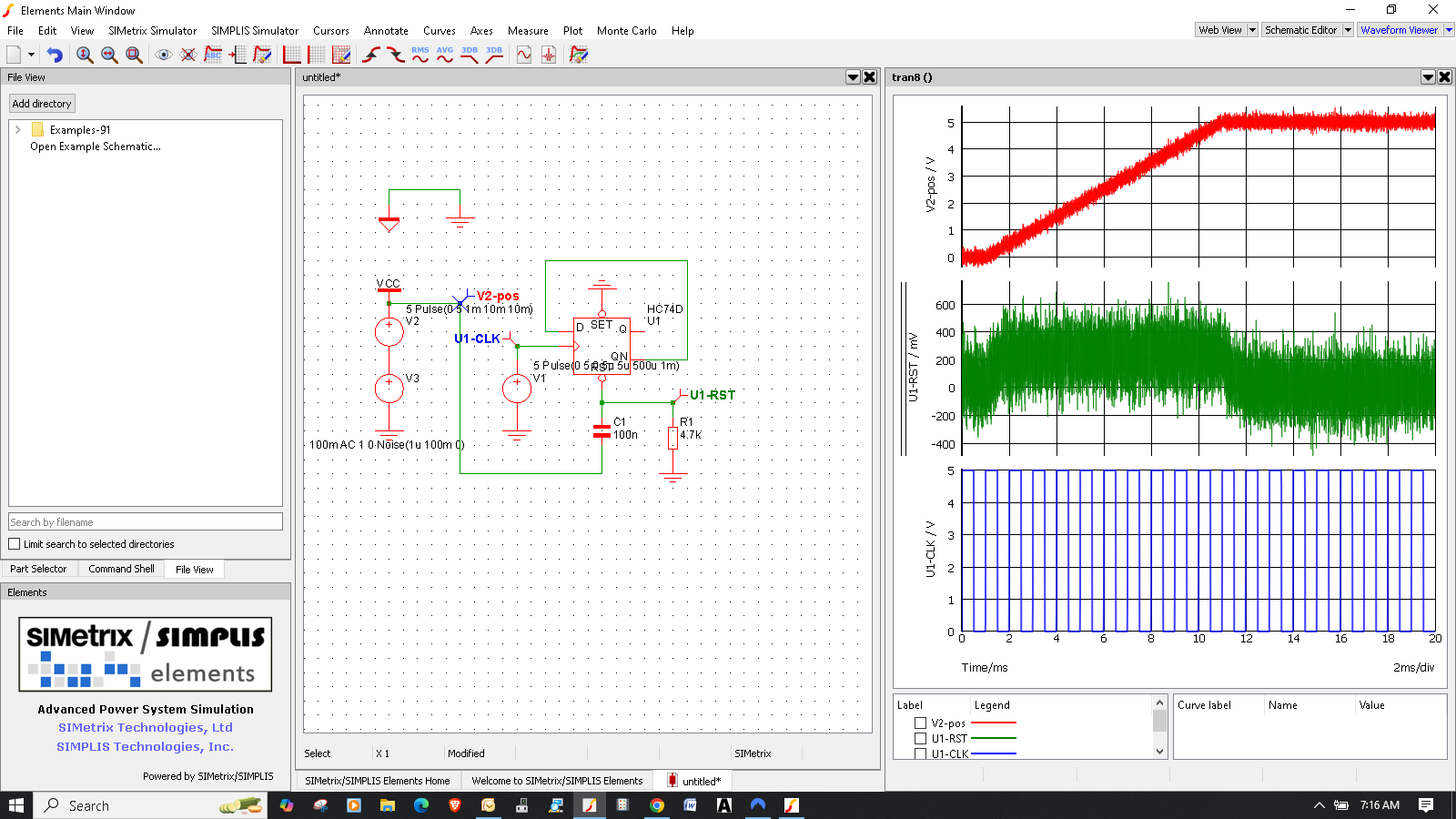Click the last graph-with-pencil toolbar icon
The image size is (1456, 819).
(x=579, y=55)
